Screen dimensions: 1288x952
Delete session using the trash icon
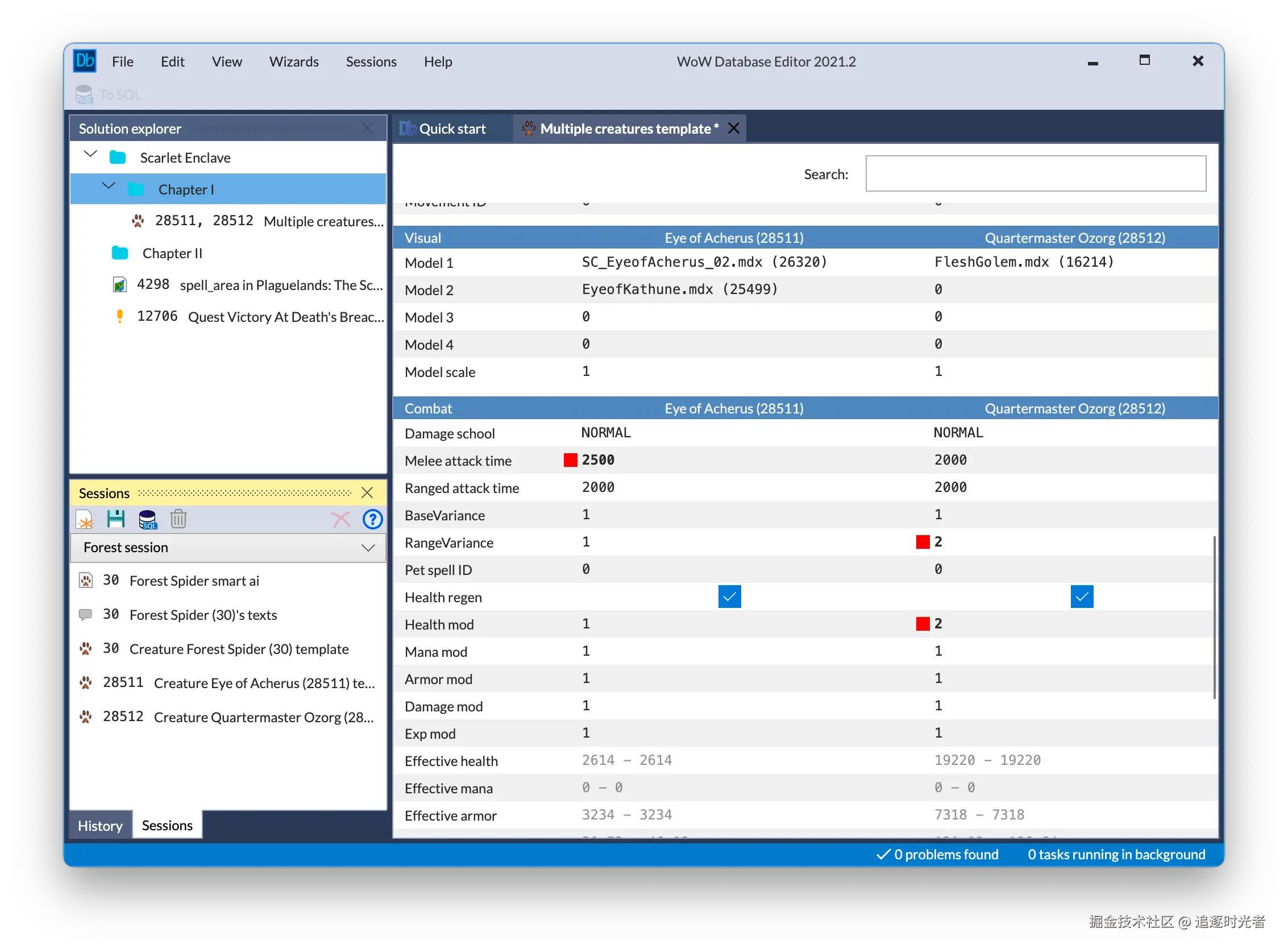click(x=178, y=520)
